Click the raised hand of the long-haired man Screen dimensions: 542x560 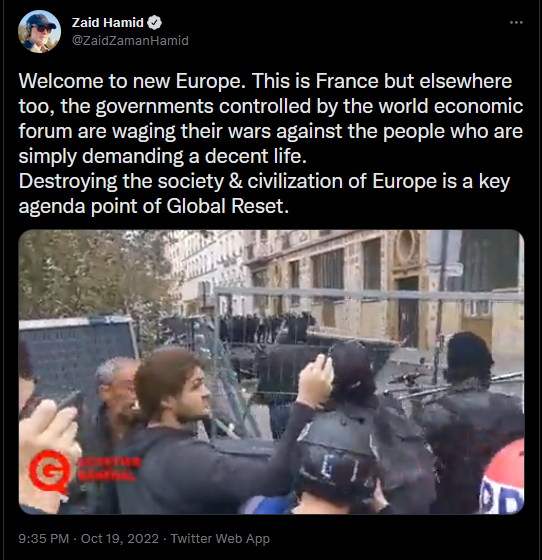coord(316,380)
